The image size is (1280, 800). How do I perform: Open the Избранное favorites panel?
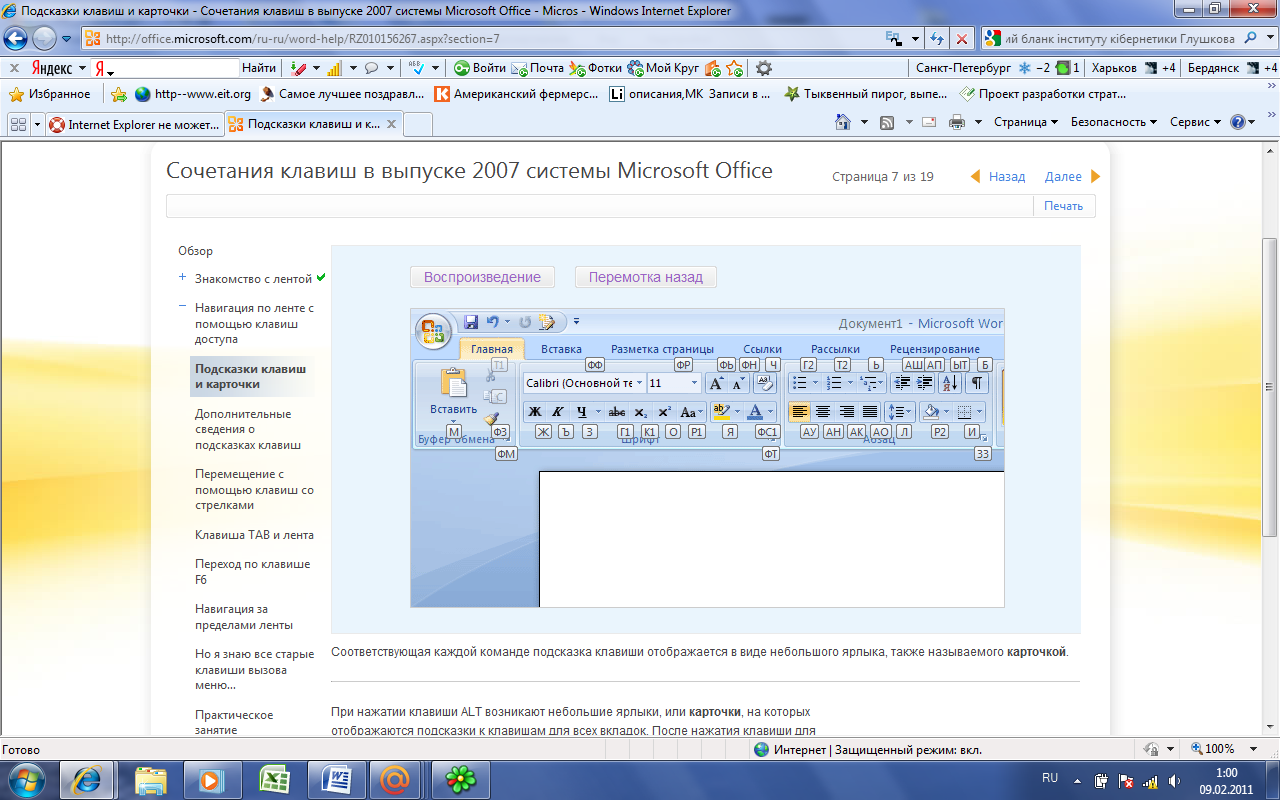point(50,94)
